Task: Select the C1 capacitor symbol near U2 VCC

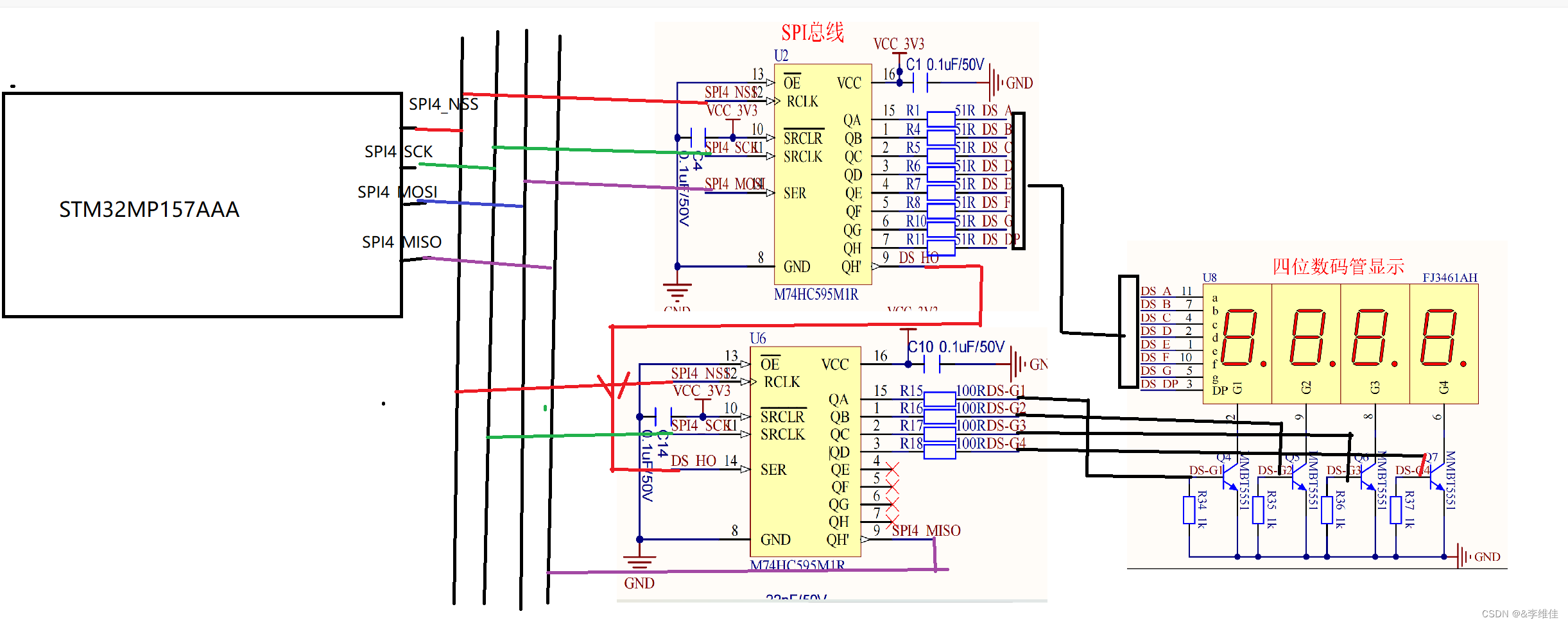Action: click(x=920, y=83)
